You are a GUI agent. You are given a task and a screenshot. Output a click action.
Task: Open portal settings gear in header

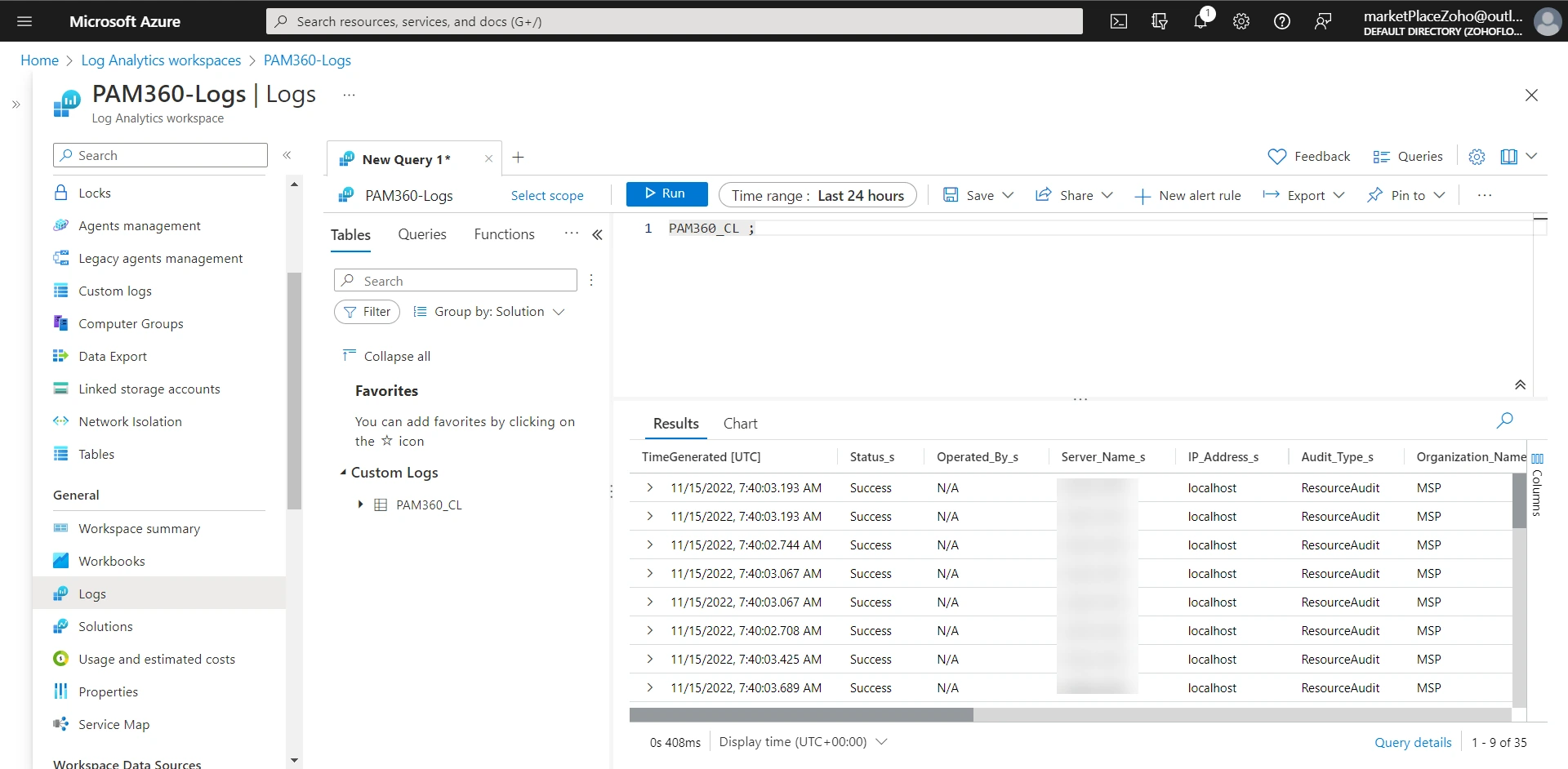click(x=1241, y=21)
